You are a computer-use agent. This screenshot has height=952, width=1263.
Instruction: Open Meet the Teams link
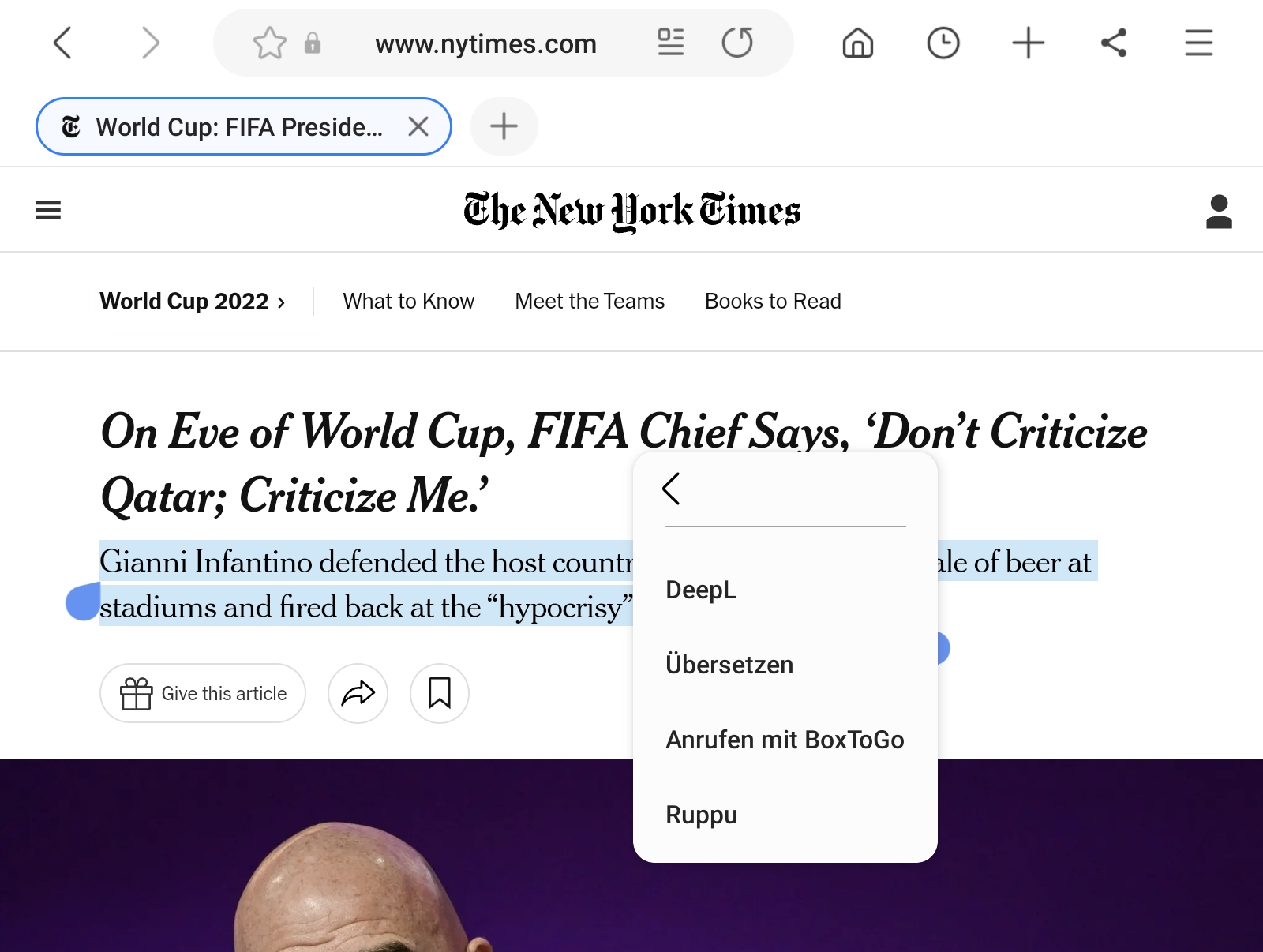point(590,302)
